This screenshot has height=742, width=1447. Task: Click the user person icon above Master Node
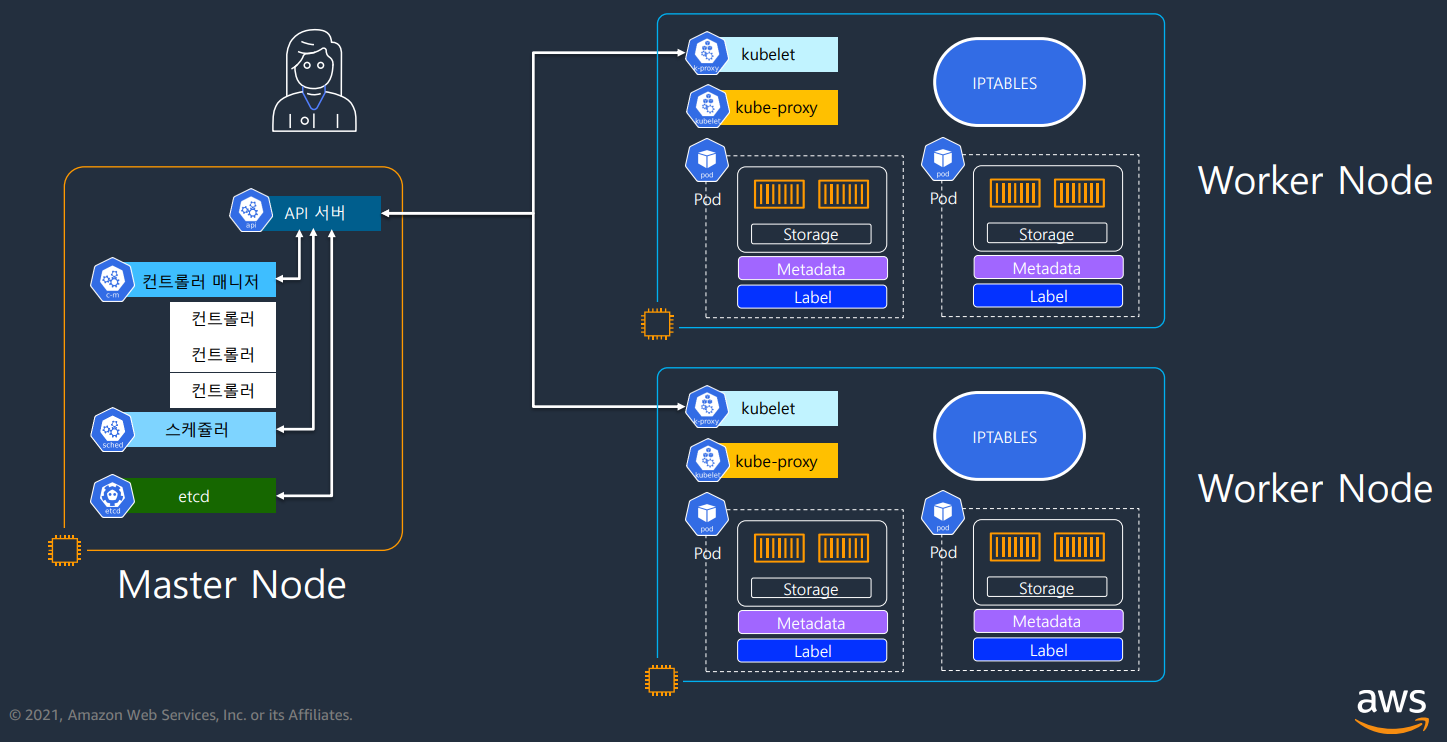click(315, 80)
